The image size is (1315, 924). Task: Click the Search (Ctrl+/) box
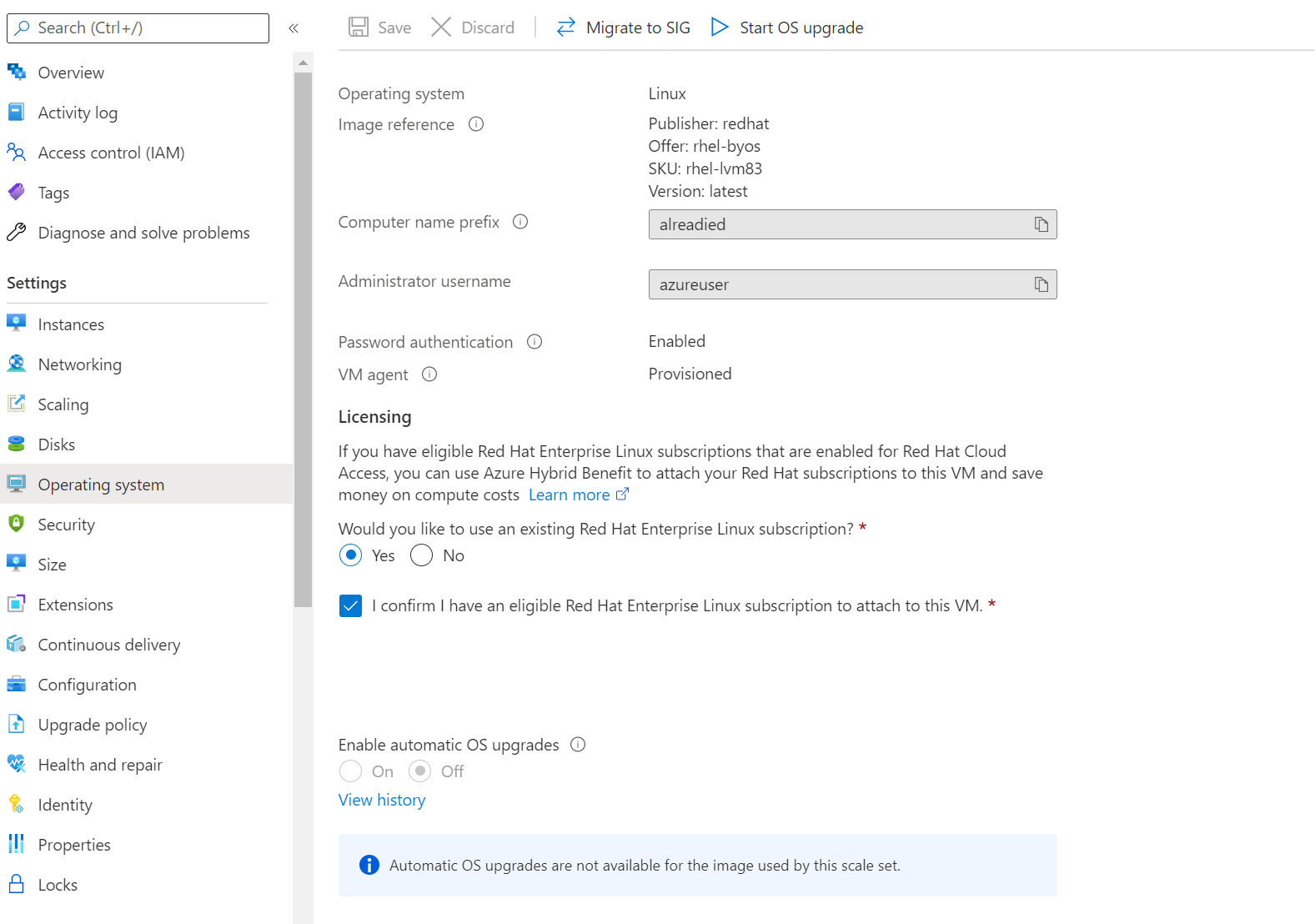138,28
